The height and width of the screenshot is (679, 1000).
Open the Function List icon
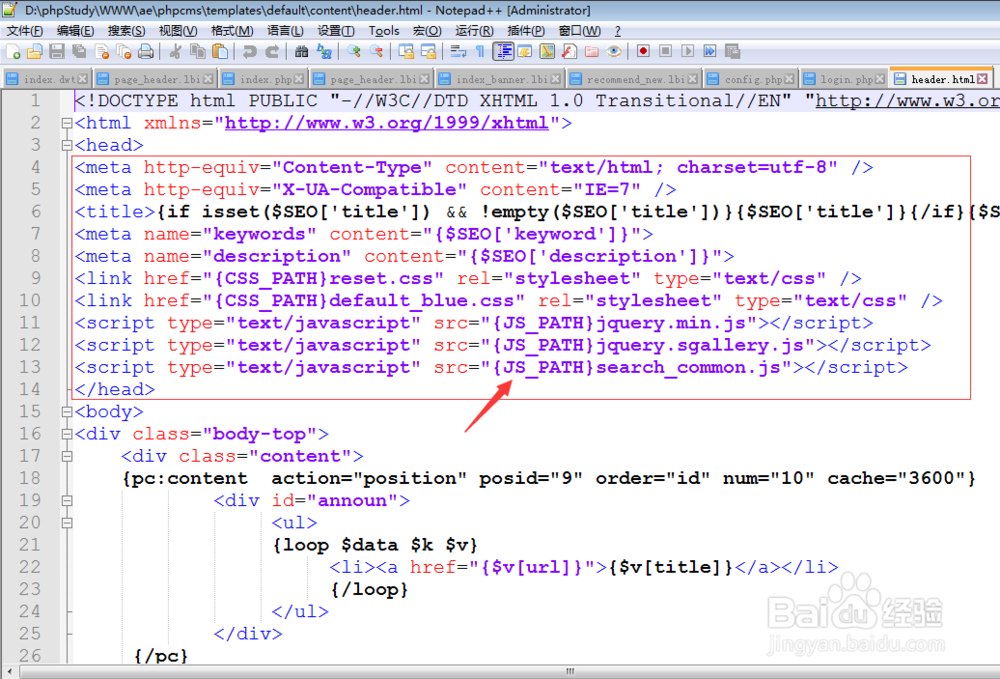(x=570, y=52)
